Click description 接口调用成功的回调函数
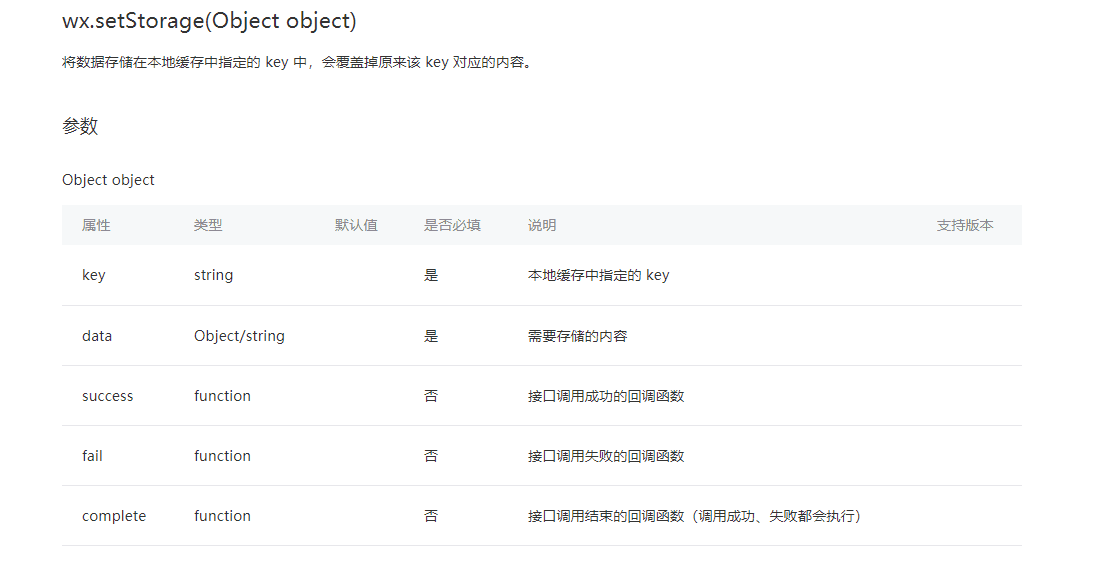This screenshot has width=1111, height=580. point(606,396)
